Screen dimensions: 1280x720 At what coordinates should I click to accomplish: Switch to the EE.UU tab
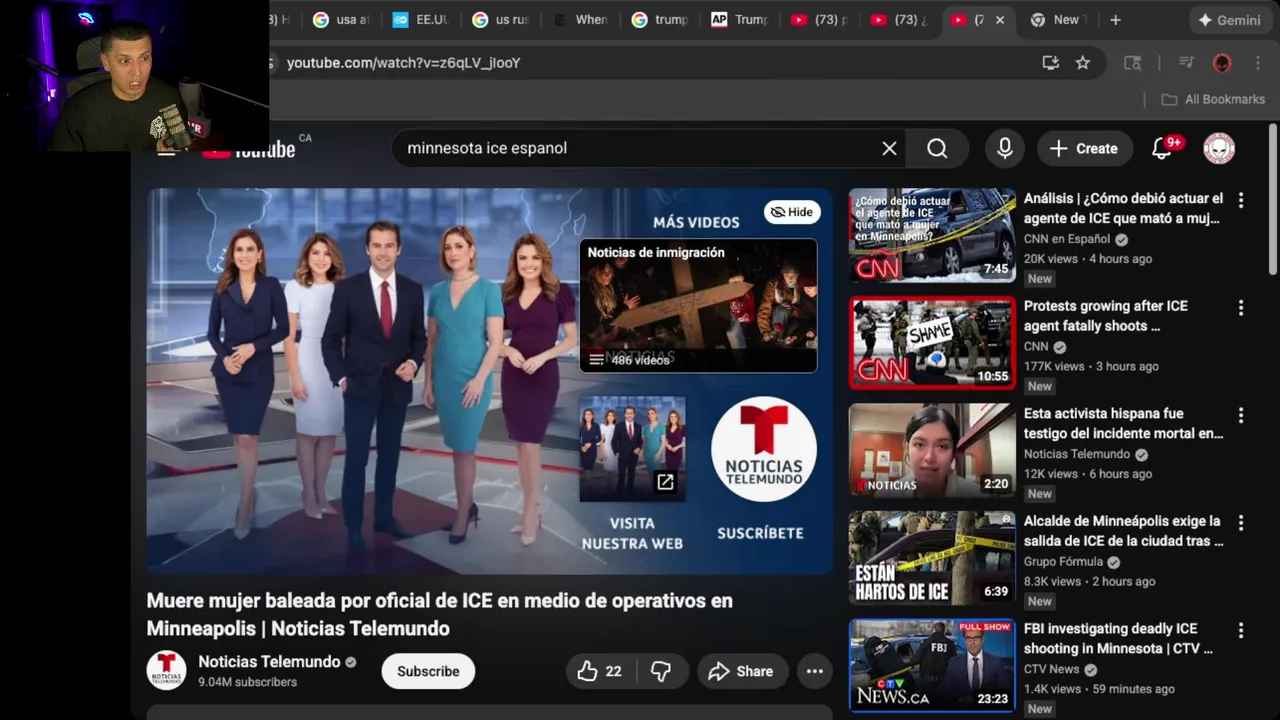click(420, 20)
